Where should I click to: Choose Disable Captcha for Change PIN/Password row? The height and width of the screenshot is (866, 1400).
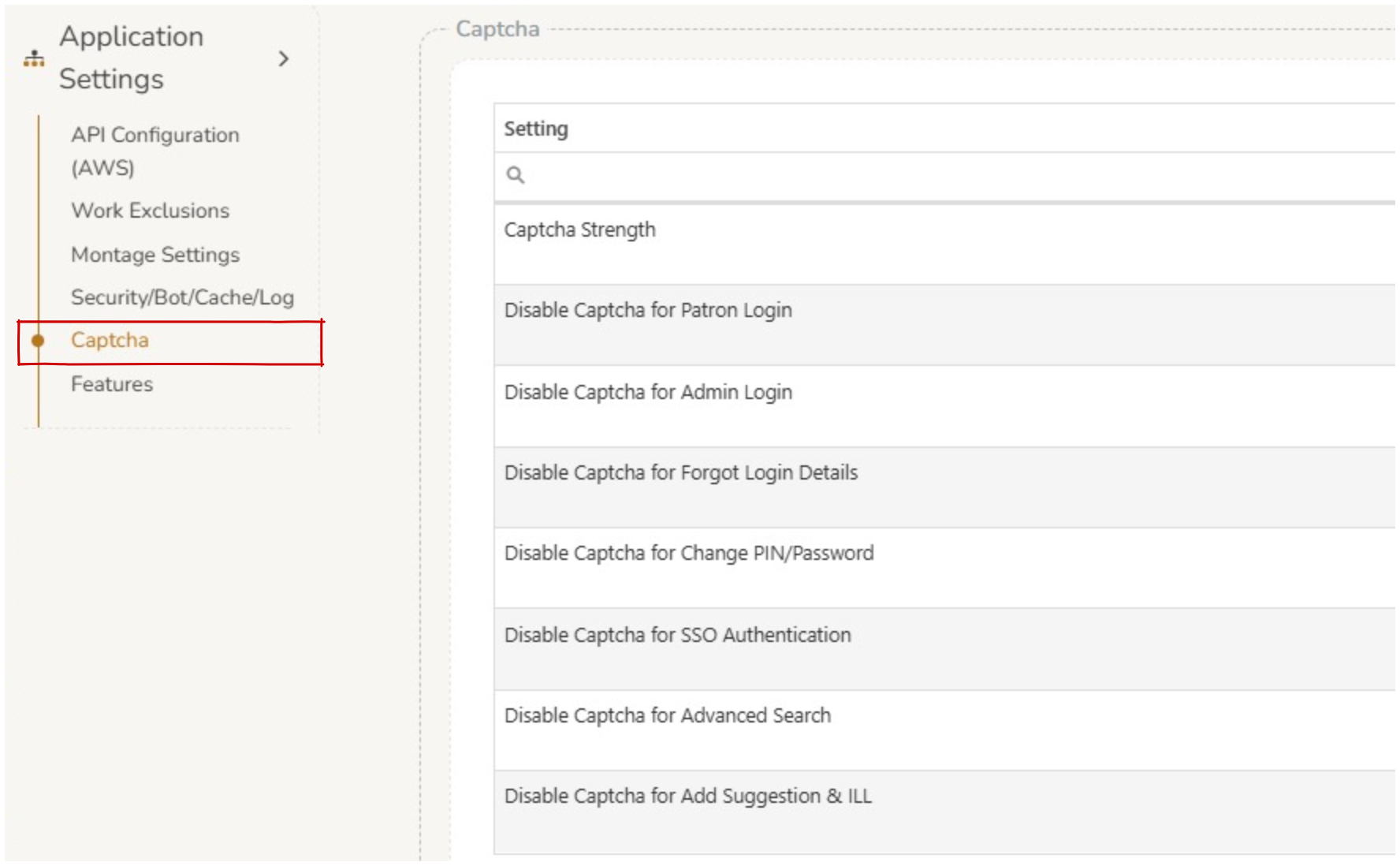click(688, 554)
